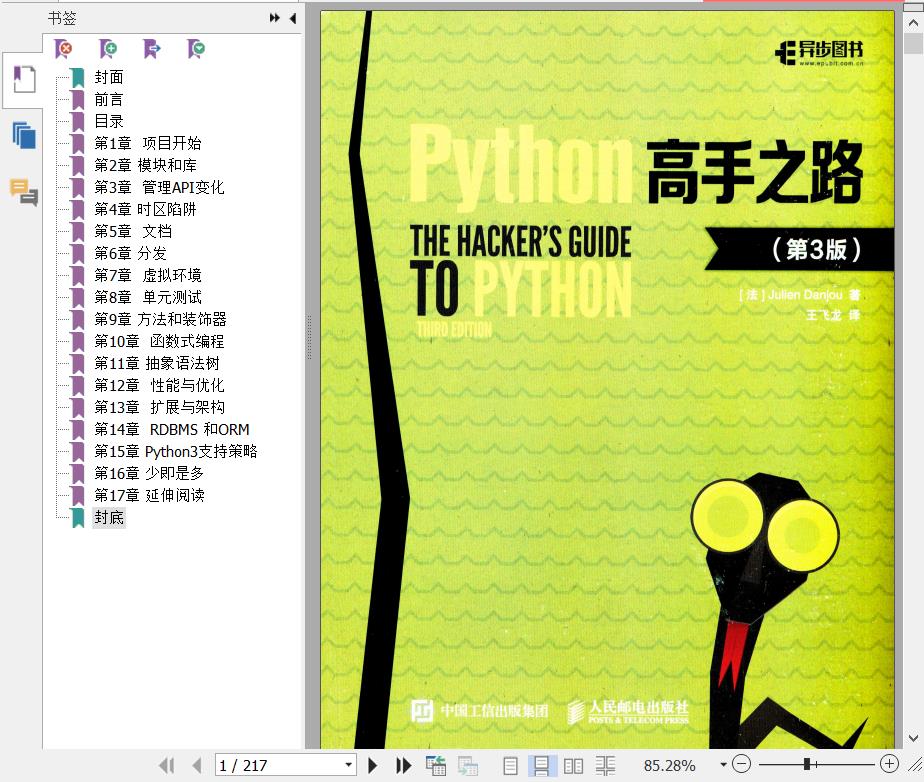Jump to 第15章 Python3支持策略 bookmark

click(176, 451)
